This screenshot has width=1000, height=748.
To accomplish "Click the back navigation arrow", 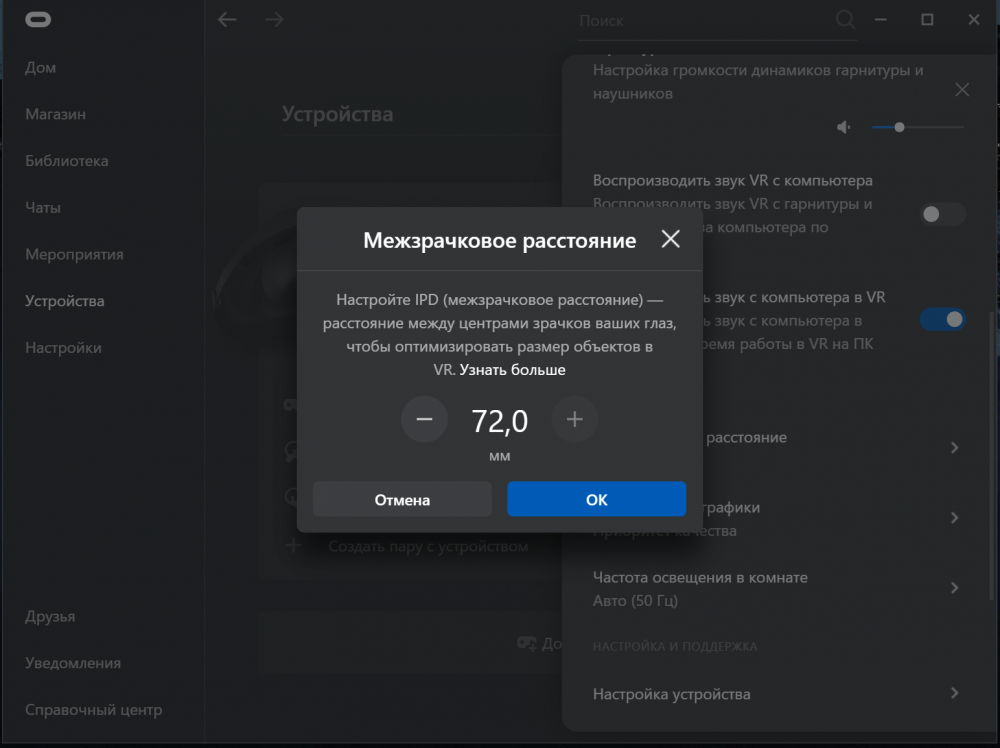I will click(x=228, y=19).
